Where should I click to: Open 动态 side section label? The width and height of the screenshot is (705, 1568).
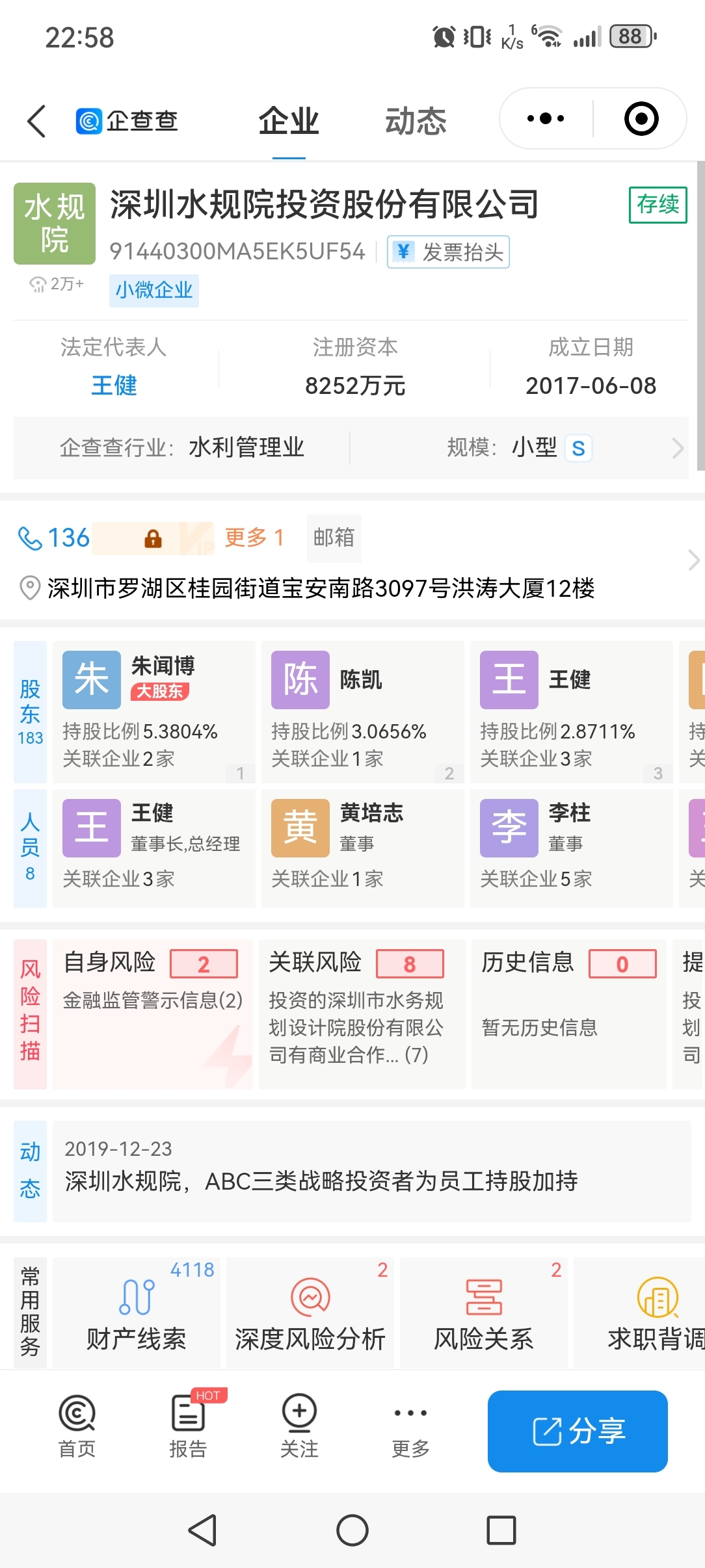click(30, 1171)
